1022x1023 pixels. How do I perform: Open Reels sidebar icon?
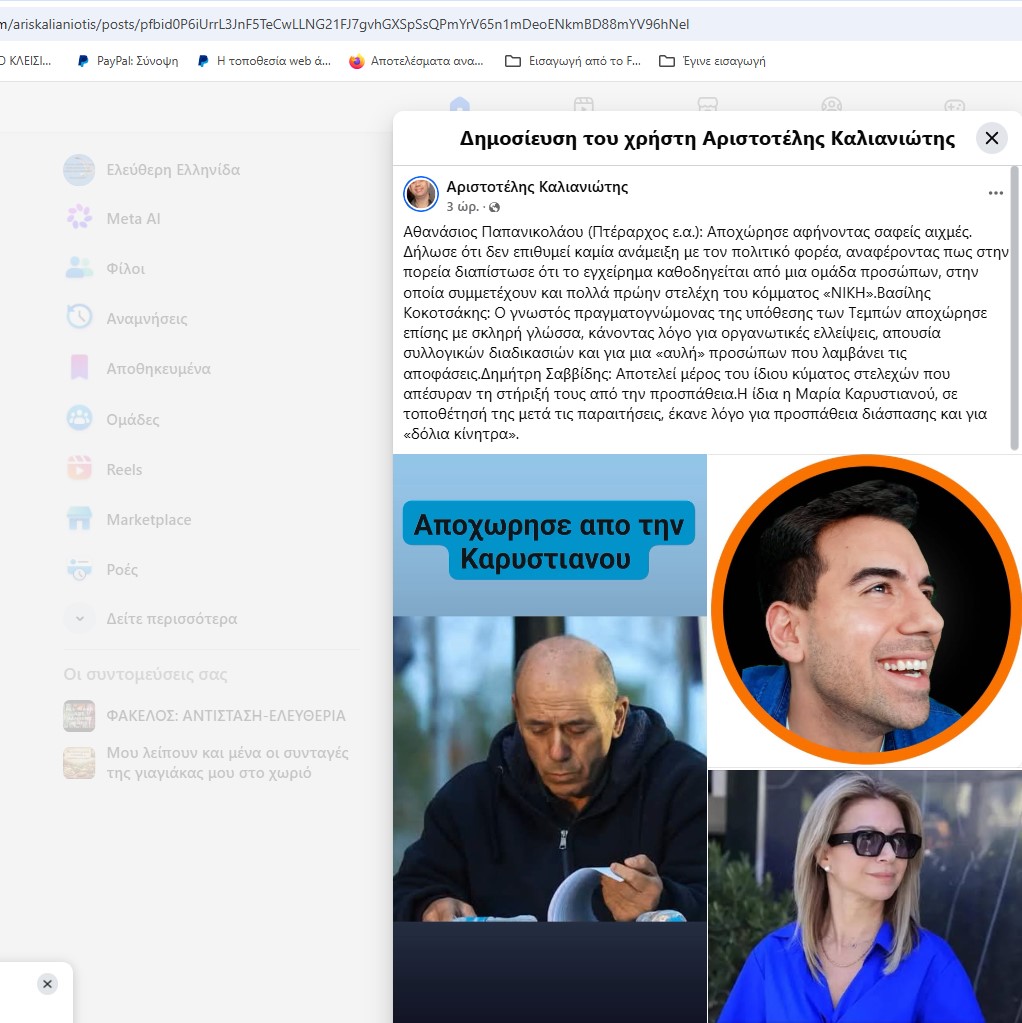(x=79, y=468)
